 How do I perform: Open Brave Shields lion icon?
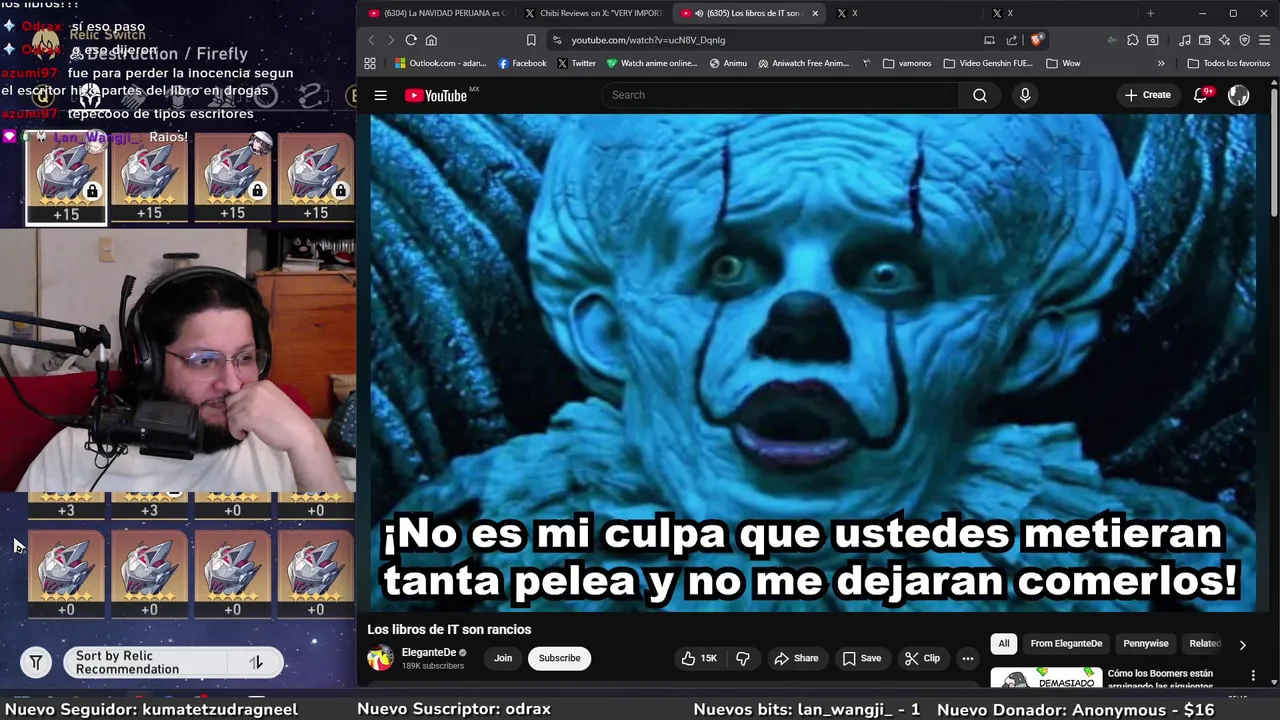pos(1037,40)
